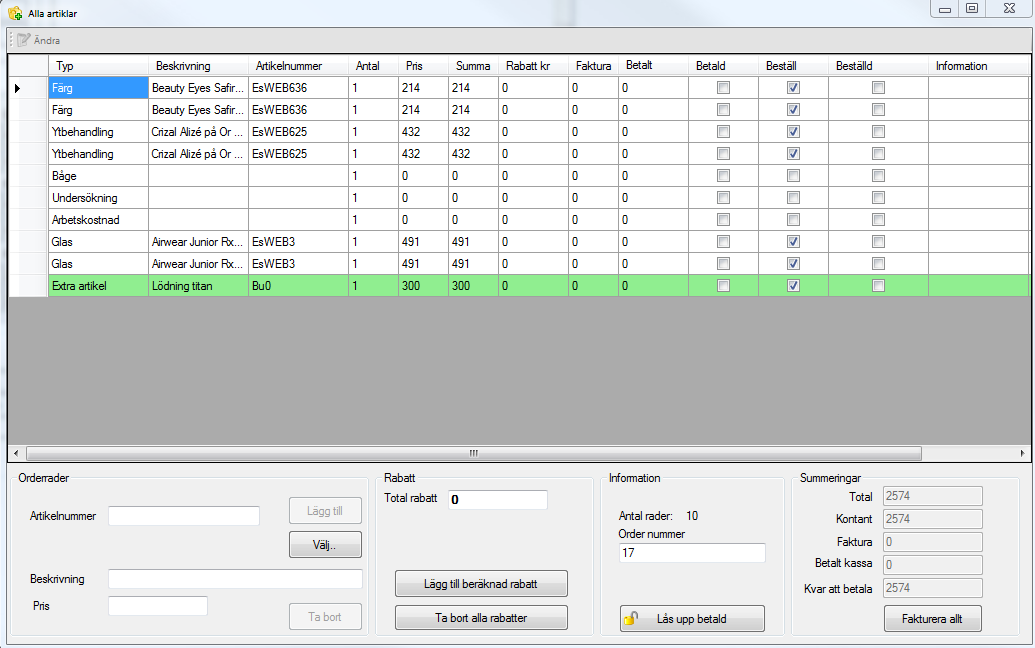Click the Ändra edit toolbar icon
The image size is (1035, 648).
click(23, 40)
